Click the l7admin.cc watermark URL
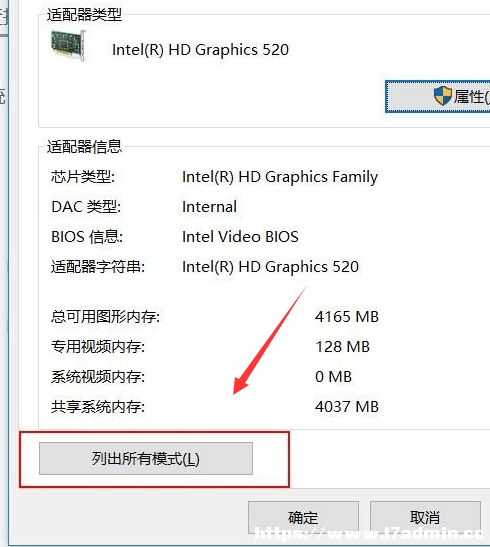Viewport: 490px width, 547px height. (369, 533)
